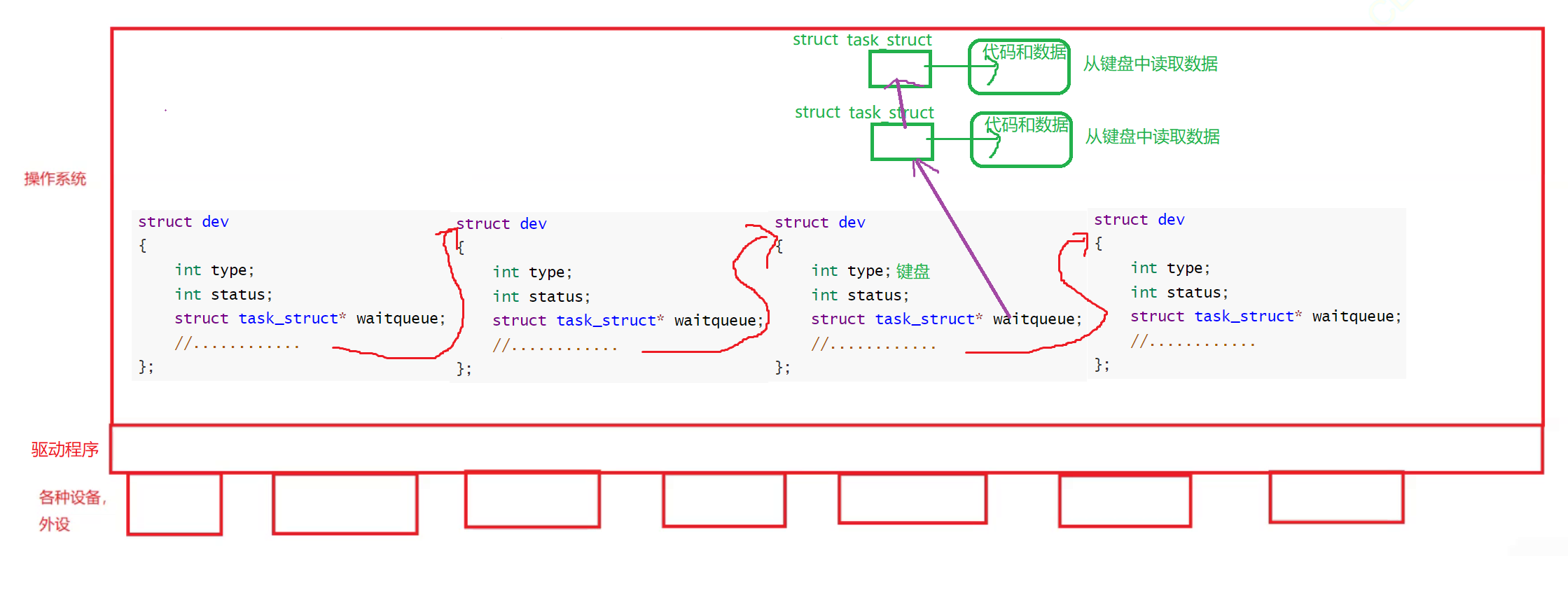Click int status in the leftmost struct dev
1568x591 pixels.
pos(223,295)
